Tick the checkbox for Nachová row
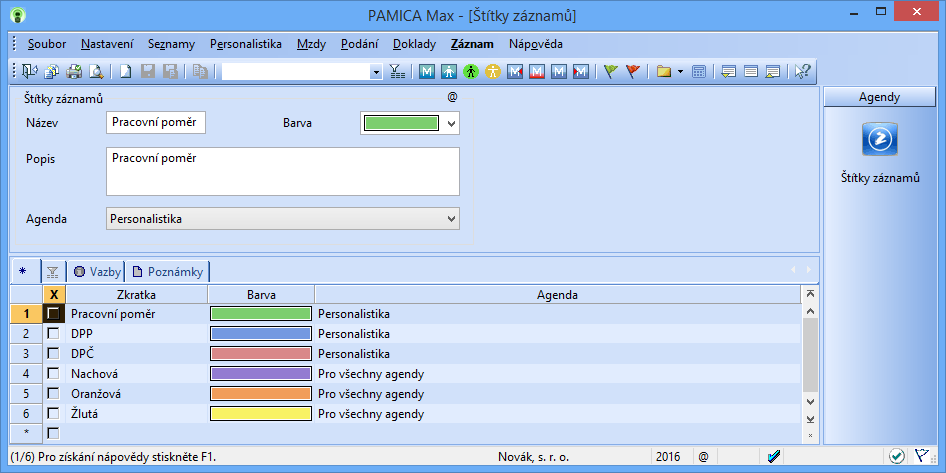 pos(54,373)
